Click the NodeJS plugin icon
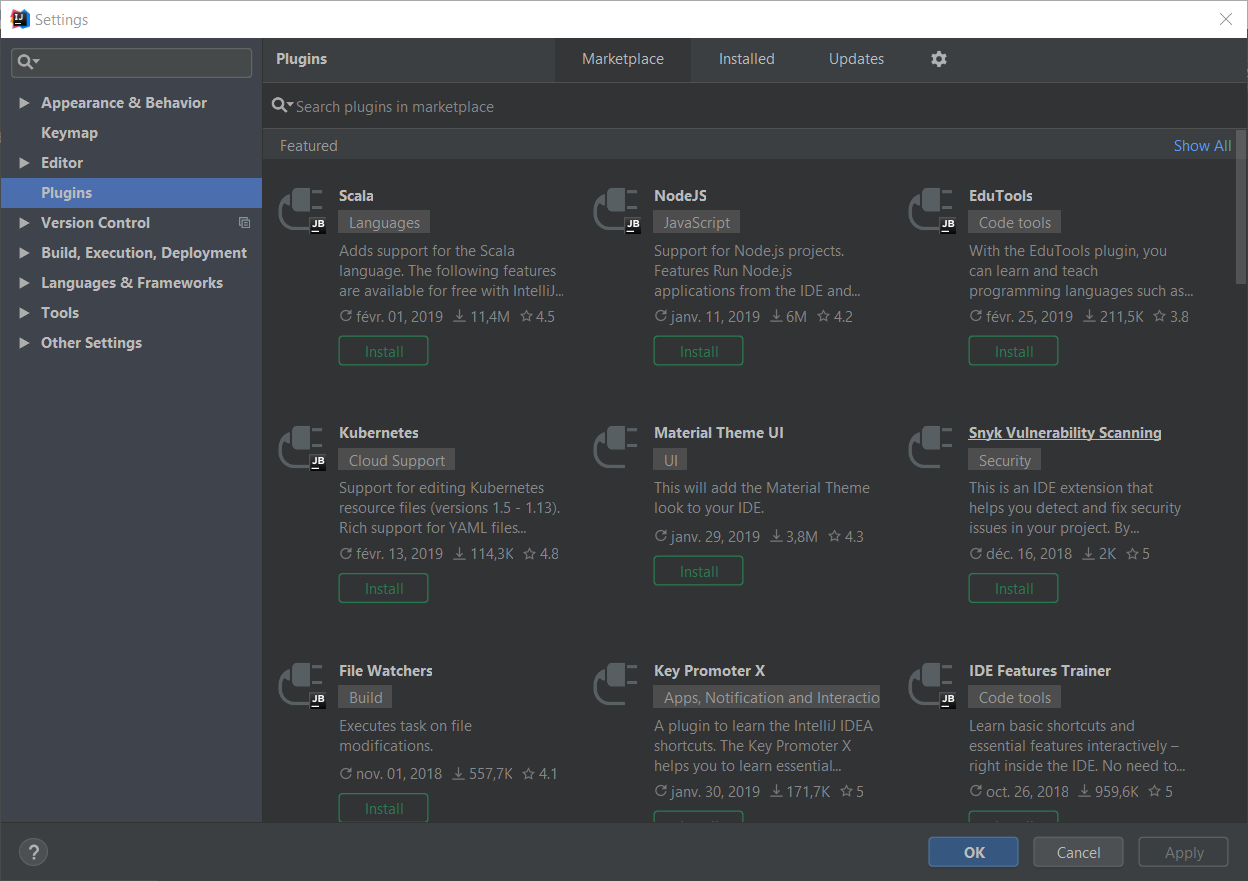The height and width of the screenshot is (881, 1248). pyautogui.click(x=617, y=211)
